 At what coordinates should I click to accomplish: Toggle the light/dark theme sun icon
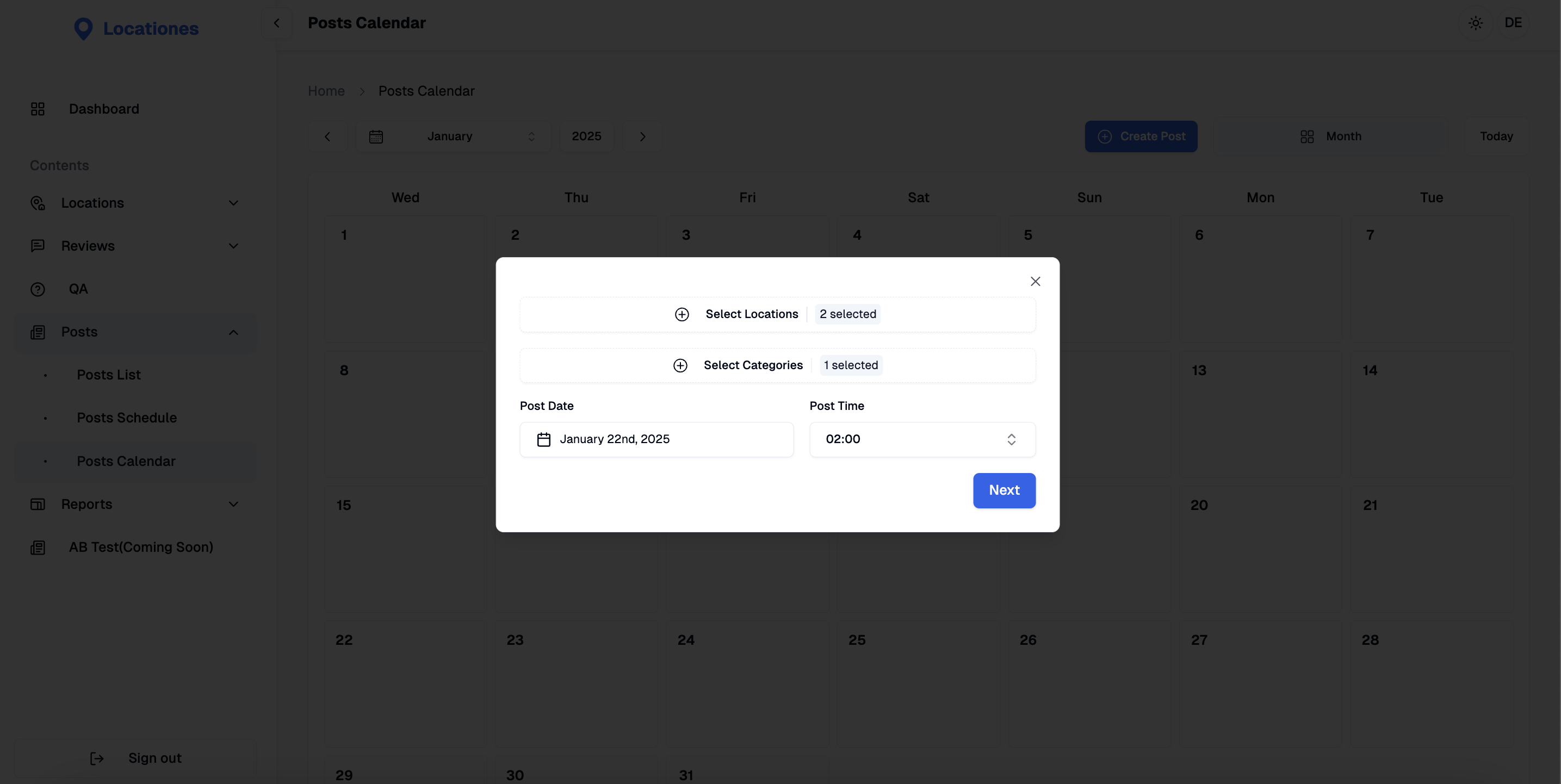coord(1476,23)
